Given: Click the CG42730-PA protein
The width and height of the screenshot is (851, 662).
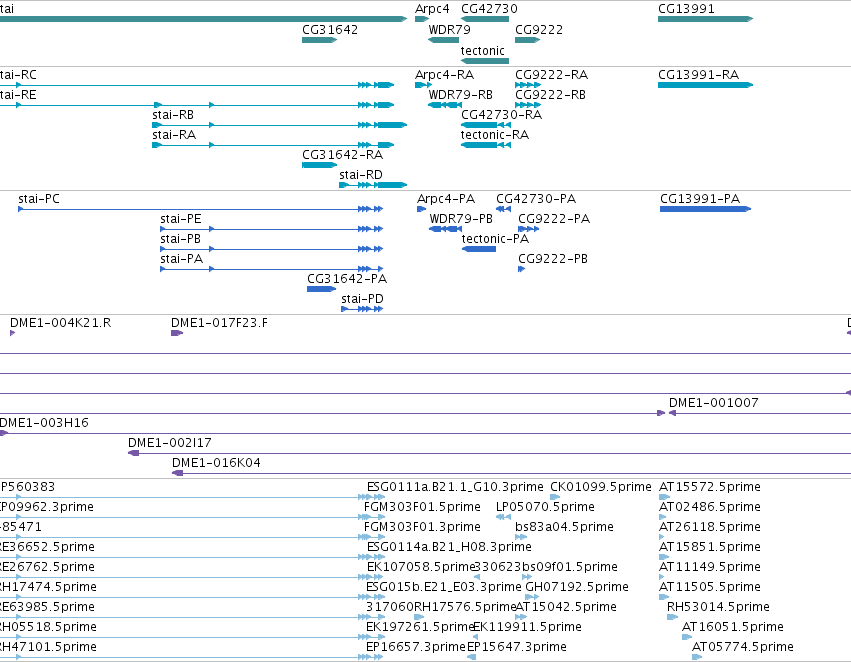Looking at the screenshot, I should click(503, 209).
